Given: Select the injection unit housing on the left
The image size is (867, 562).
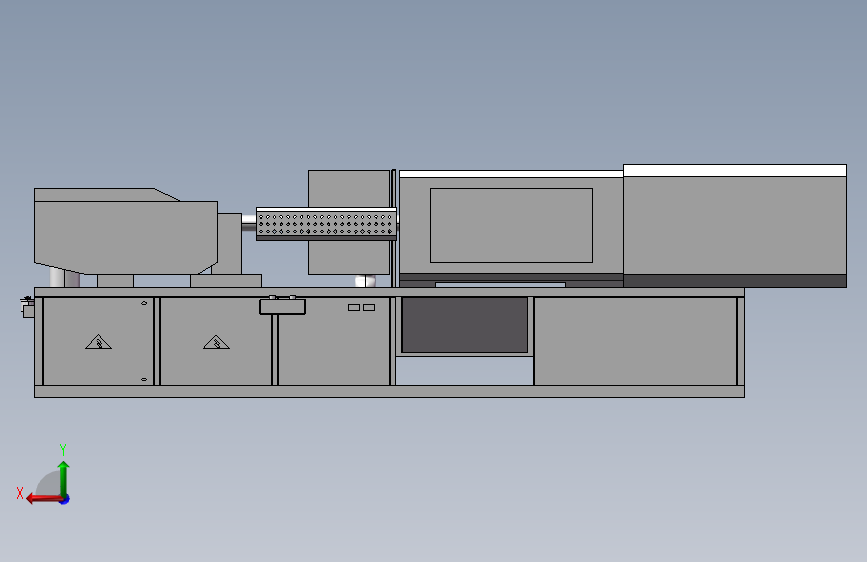Looking at the screenshot, I should (126, 231).
